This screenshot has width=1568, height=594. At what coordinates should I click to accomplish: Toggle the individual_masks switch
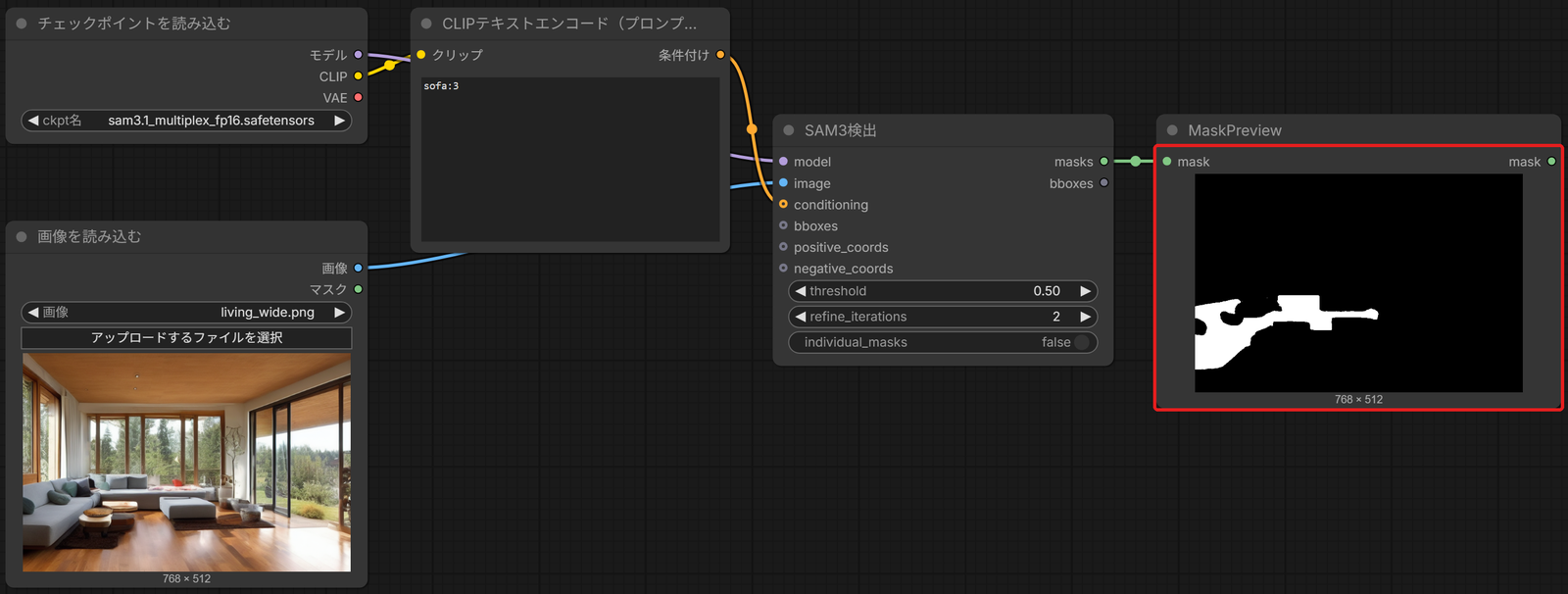[x=1082, y=342]
